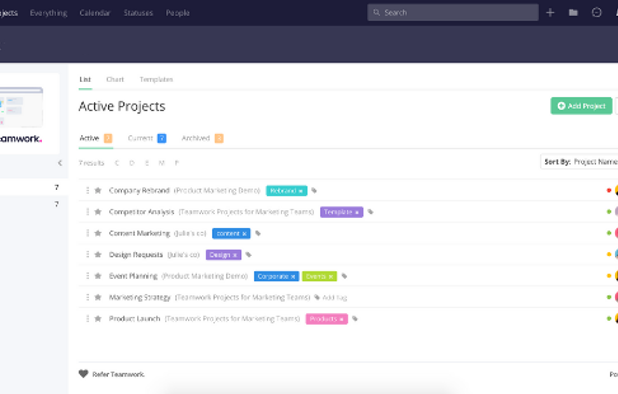Select the Archived projects tab
The height and width of the screenshot is (394, 618).
[202, 138]
